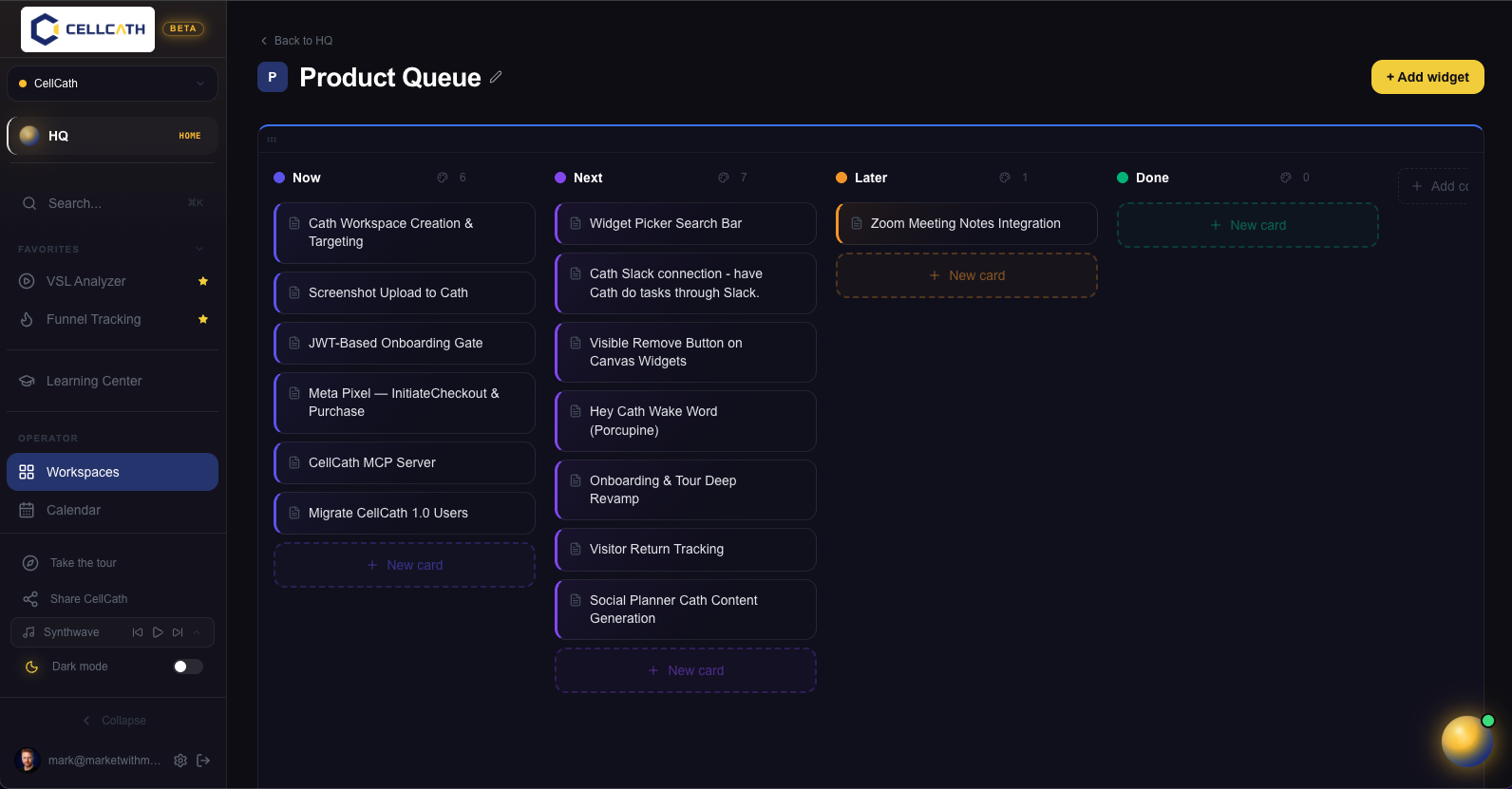Unfavorite Funnel Tracking using its star
Screen dimensions: 1512x789
tap(203, 319)
